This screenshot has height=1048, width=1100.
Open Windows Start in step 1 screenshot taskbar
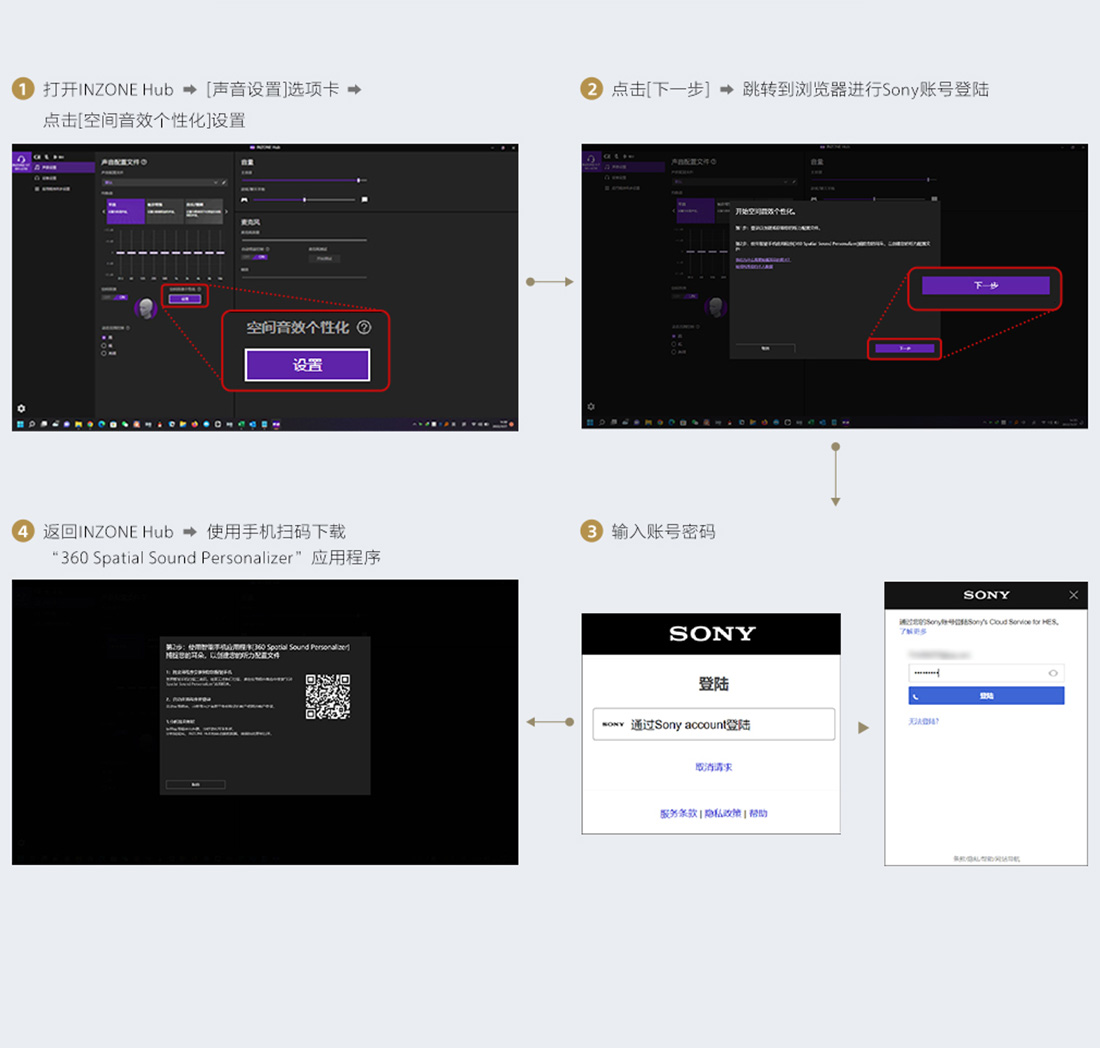coord(20,424)
